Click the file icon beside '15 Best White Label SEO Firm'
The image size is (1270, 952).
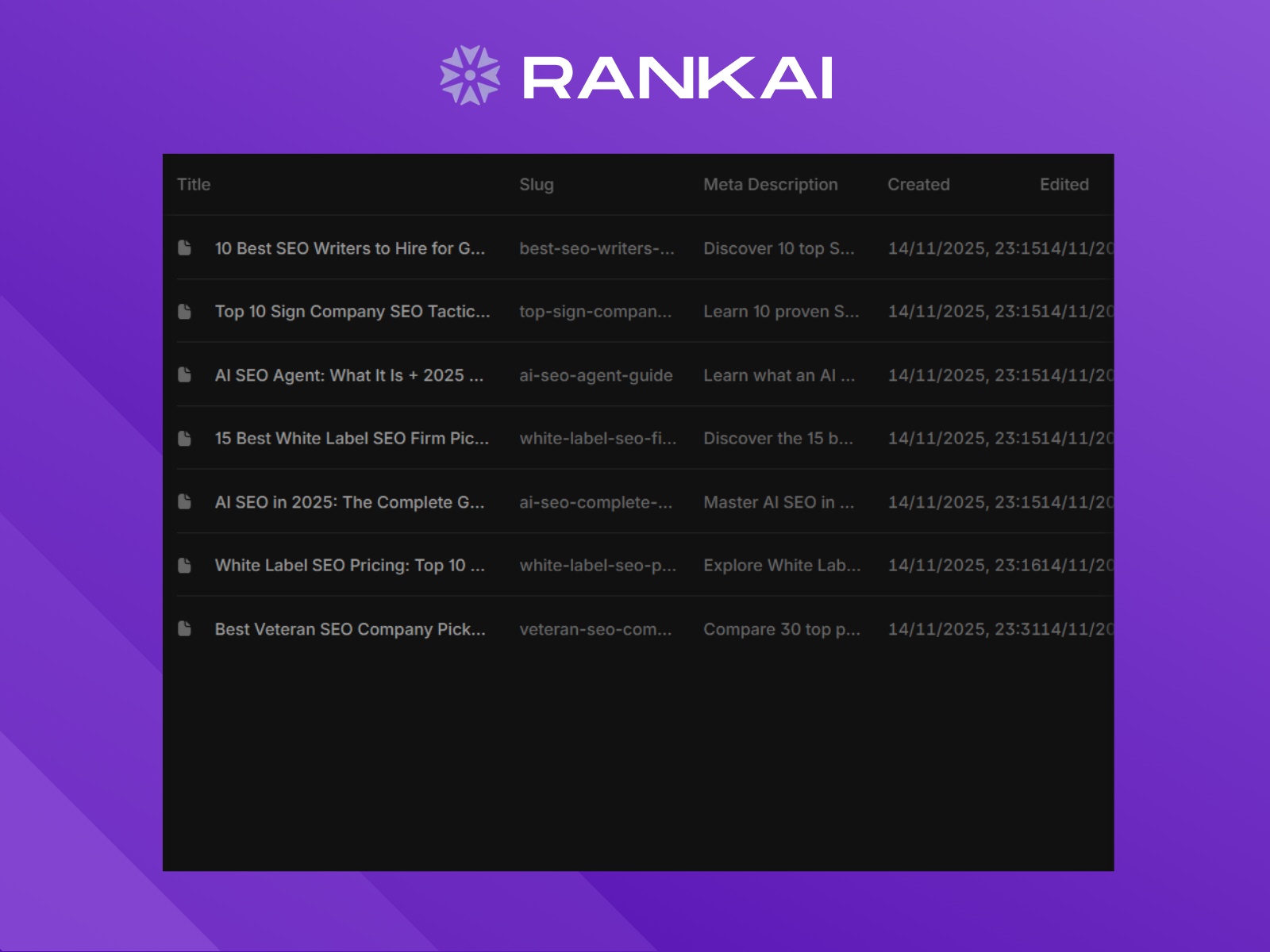186,439
